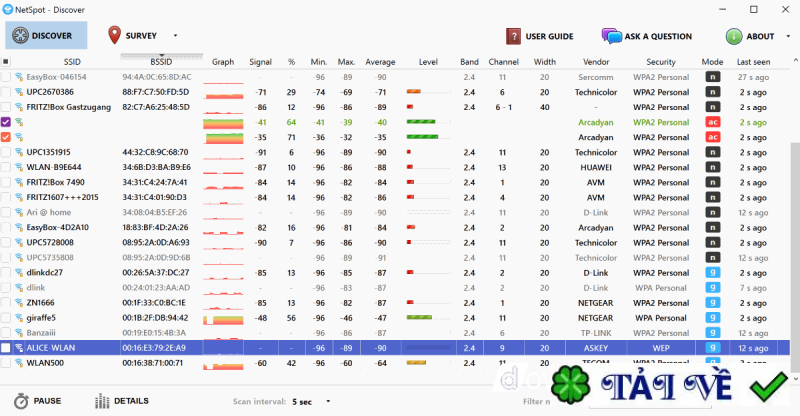Open the Survey dropdown arrow

point(176,36)
